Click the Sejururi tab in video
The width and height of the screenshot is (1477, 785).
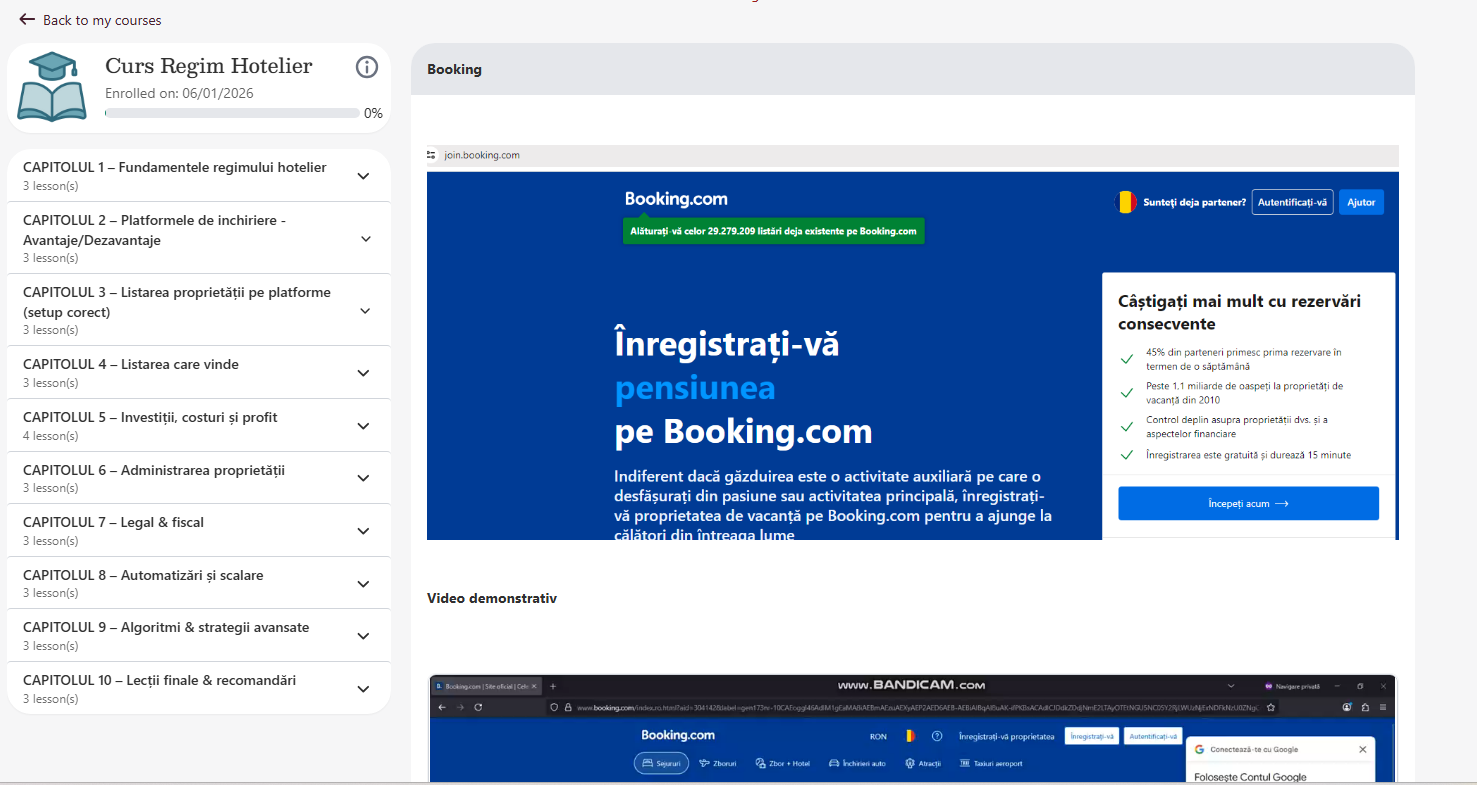661,763
